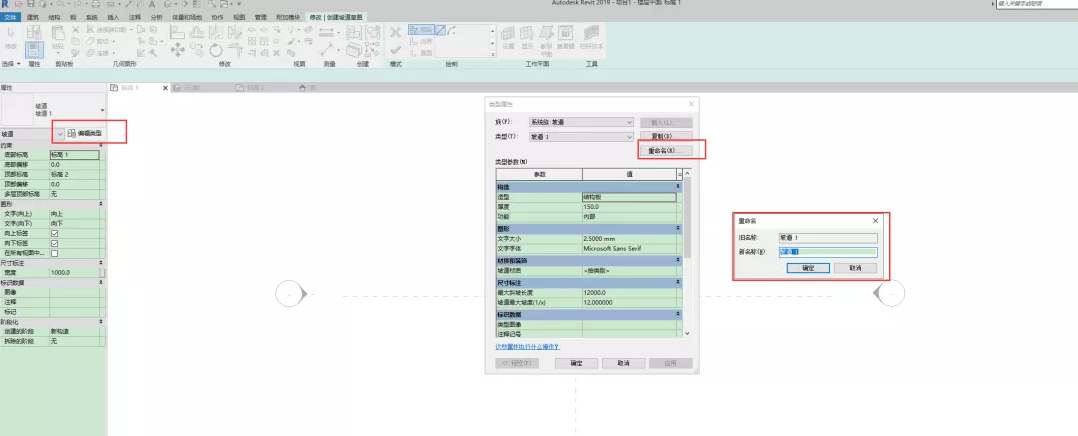Click the 'Microsoft Sans Serif' text font value
The height and width of the screenshot is (436, 1078).
(629, 248)
